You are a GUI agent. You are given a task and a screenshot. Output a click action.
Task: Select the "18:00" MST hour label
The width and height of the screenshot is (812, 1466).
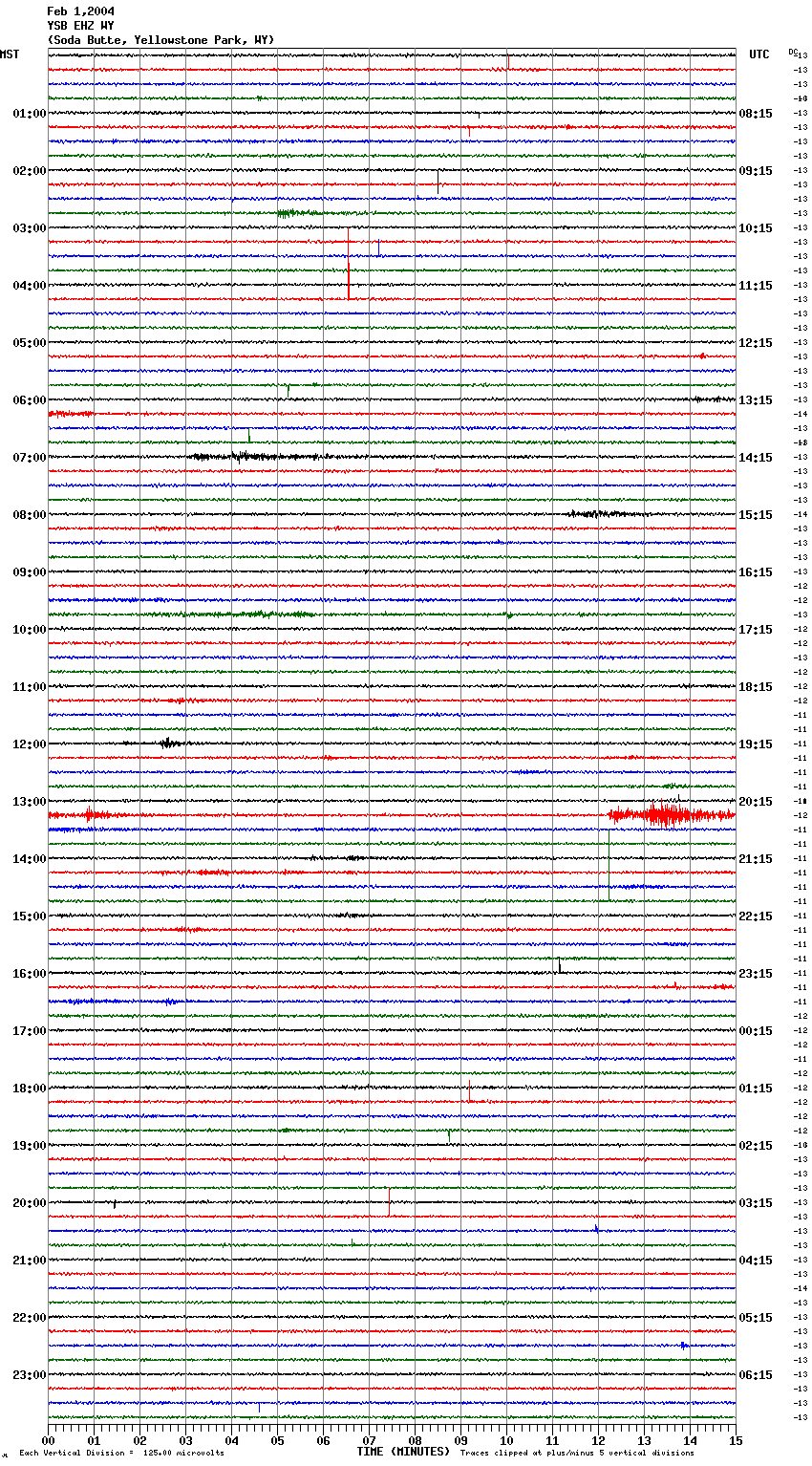coord(30,1089)
